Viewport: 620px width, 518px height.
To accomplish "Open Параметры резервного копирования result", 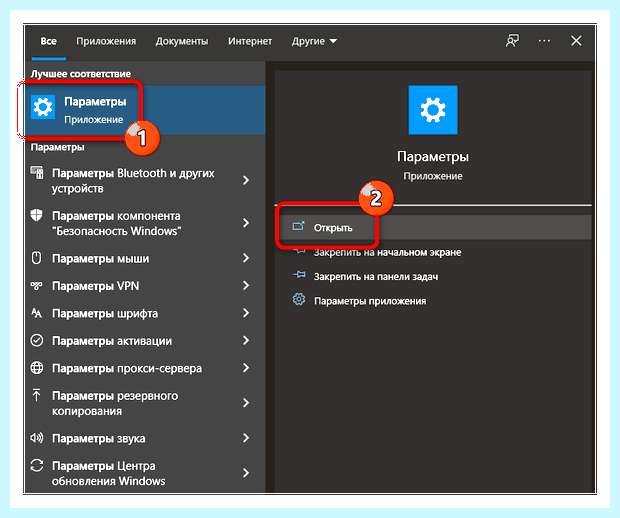I will [146, 403].
